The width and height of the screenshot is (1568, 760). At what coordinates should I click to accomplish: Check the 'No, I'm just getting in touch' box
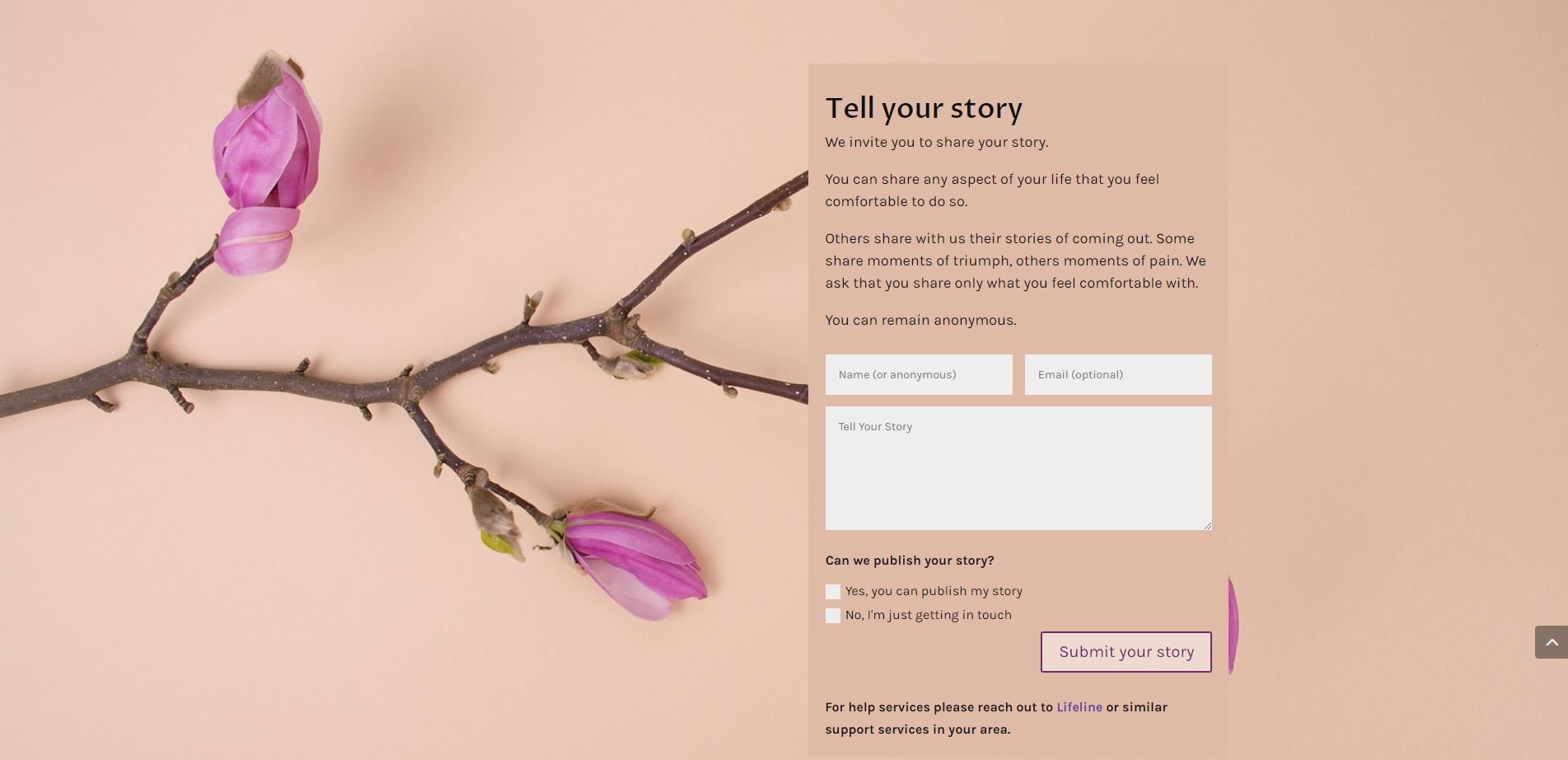pos(833,616)
